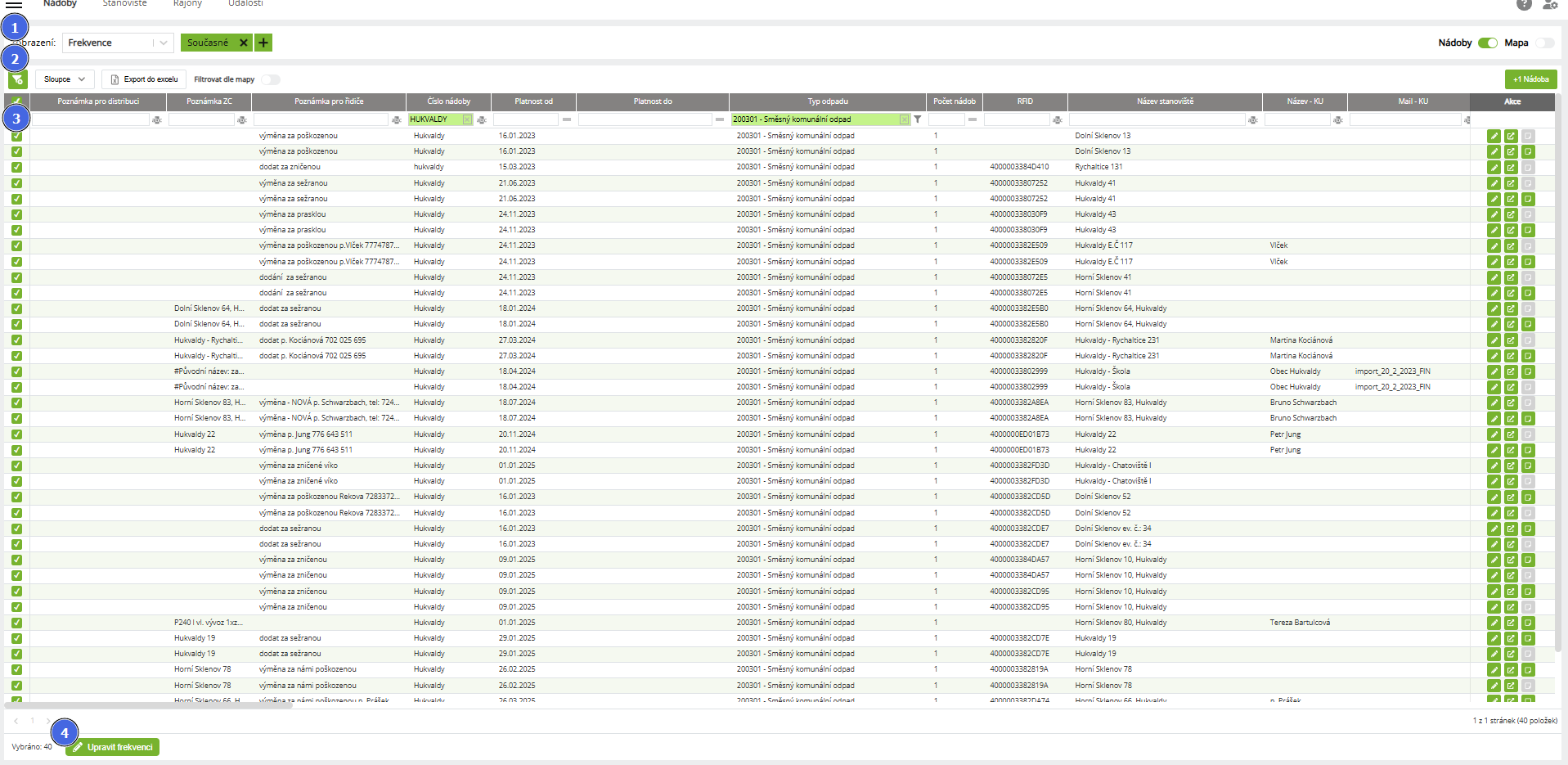Expand the Sloupce columns dropdown

coord(65,79)
